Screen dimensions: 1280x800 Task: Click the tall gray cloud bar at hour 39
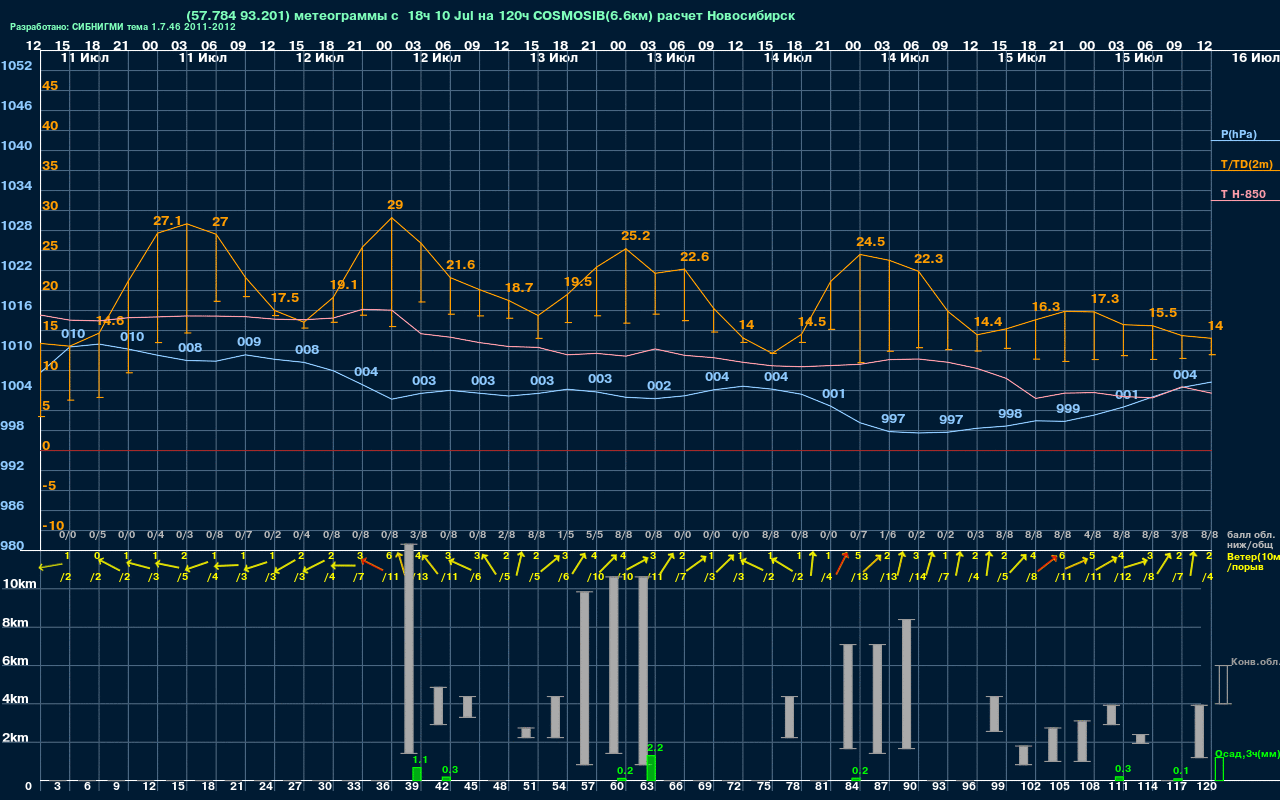(408, 648)
